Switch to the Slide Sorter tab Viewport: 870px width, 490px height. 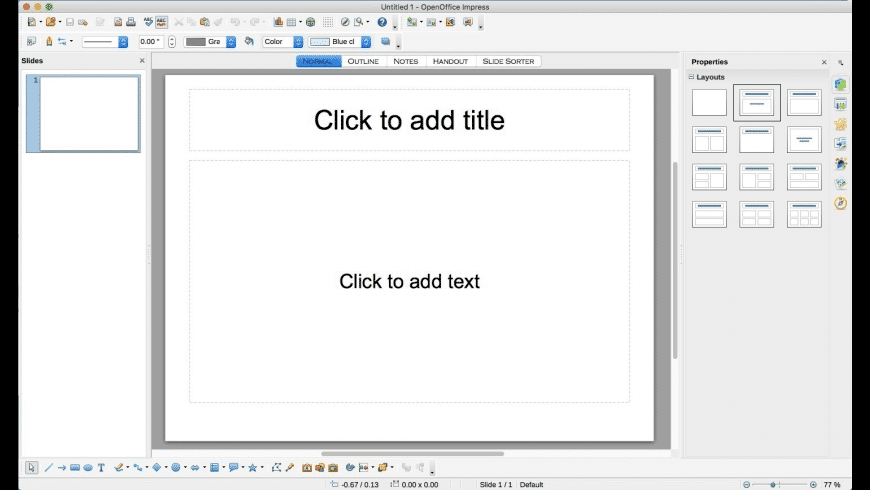(x=508, y=62)
